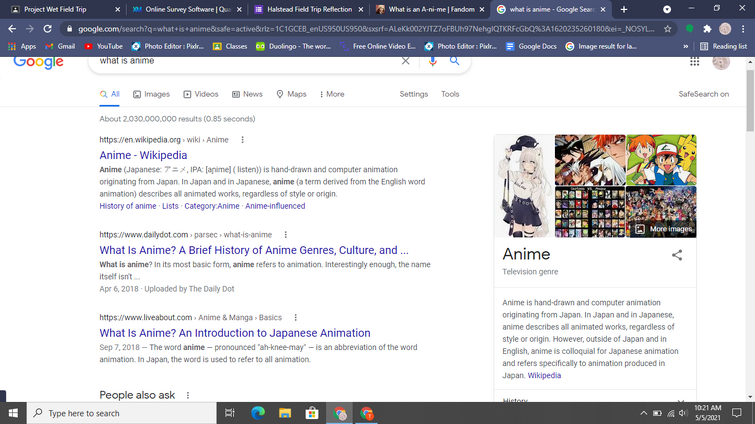This screenshot has height=424, width=755.
Task: Click the page vertical scrollbar thumb
Action: pos(750,100)
